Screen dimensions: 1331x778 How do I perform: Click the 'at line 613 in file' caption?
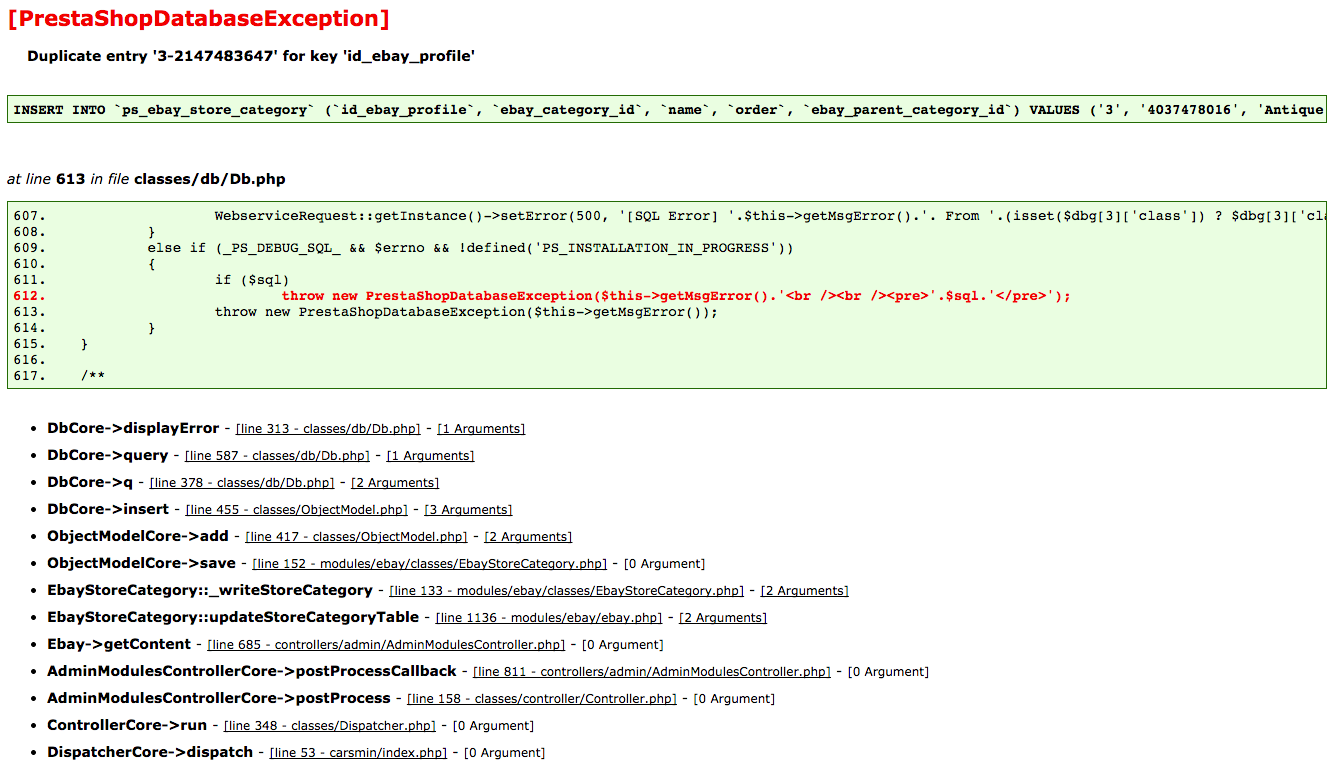click(146, 179)
